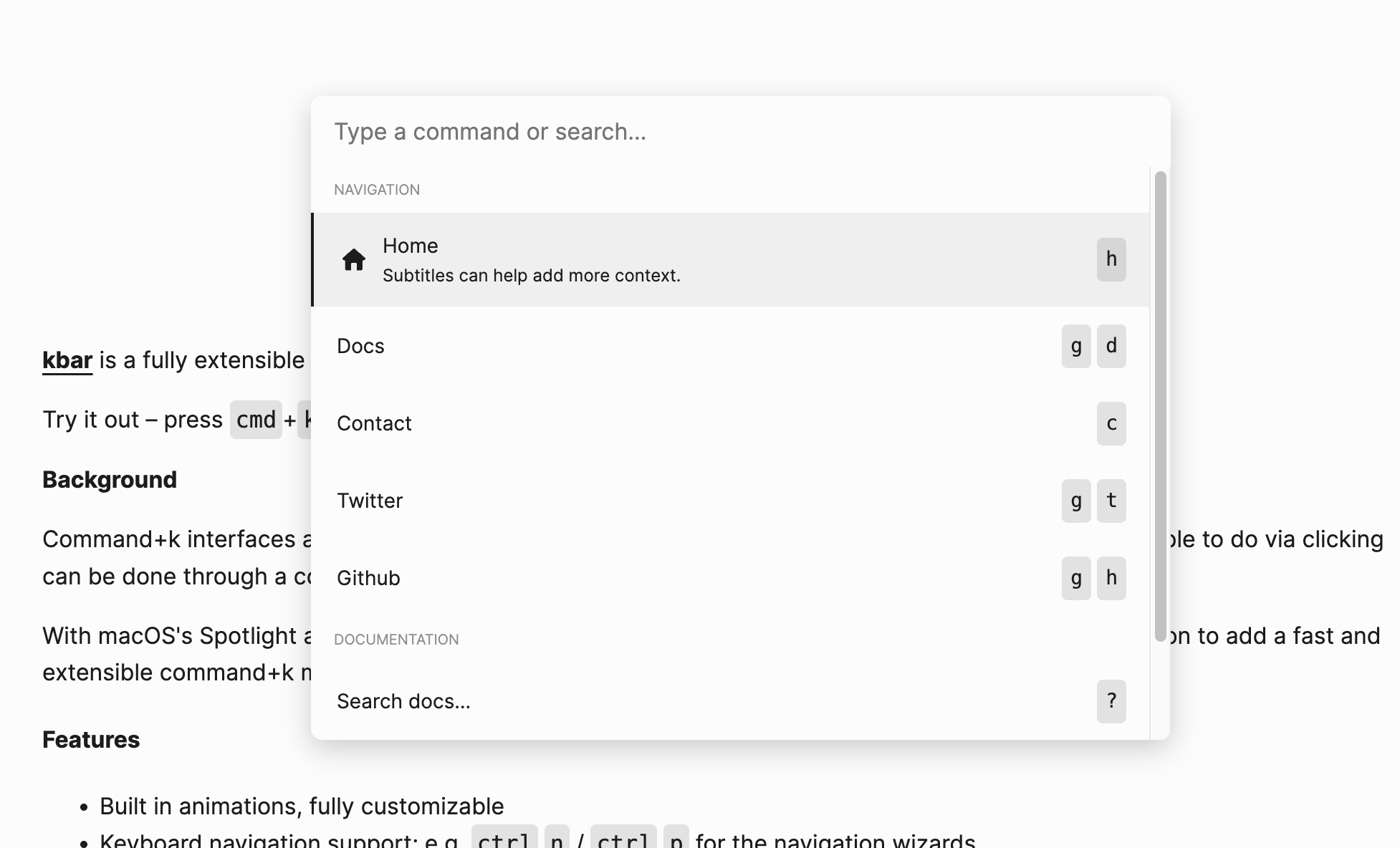
Task: Click the '?' shortcut badge beside Search docs
Action: click(x=1111, y=701)
